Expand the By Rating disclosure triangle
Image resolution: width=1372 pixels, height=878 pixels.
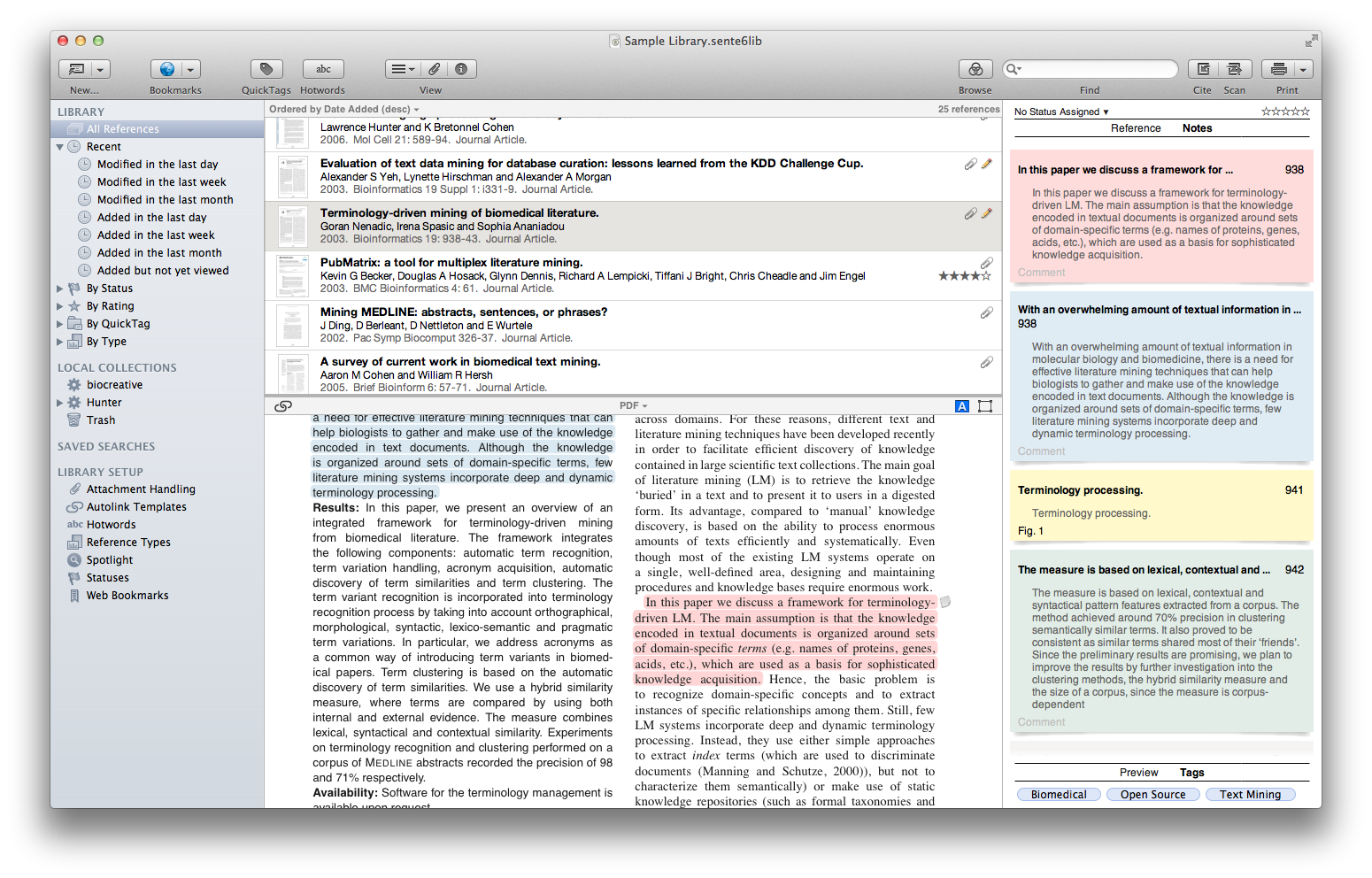coord(60,306)
